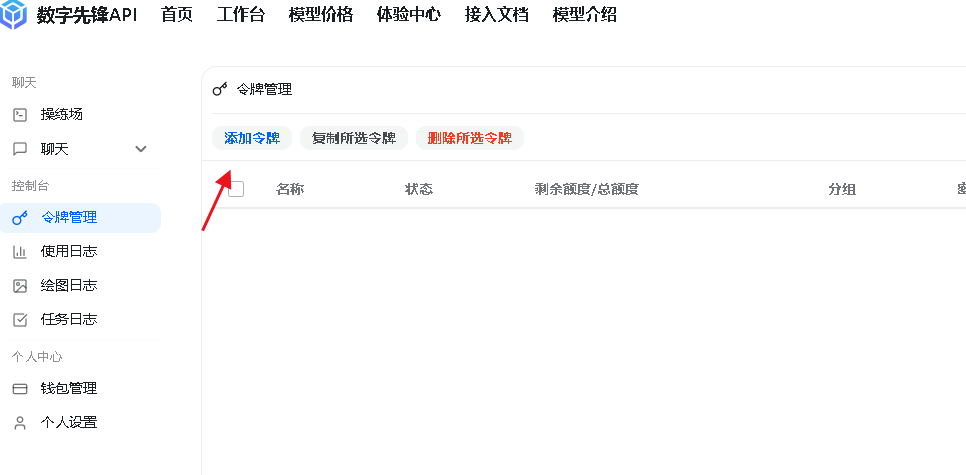Click the key icon beside 令牌管理 sidebar item
Viewport: 966px width, 475px height.
click(x=20, y=218)
